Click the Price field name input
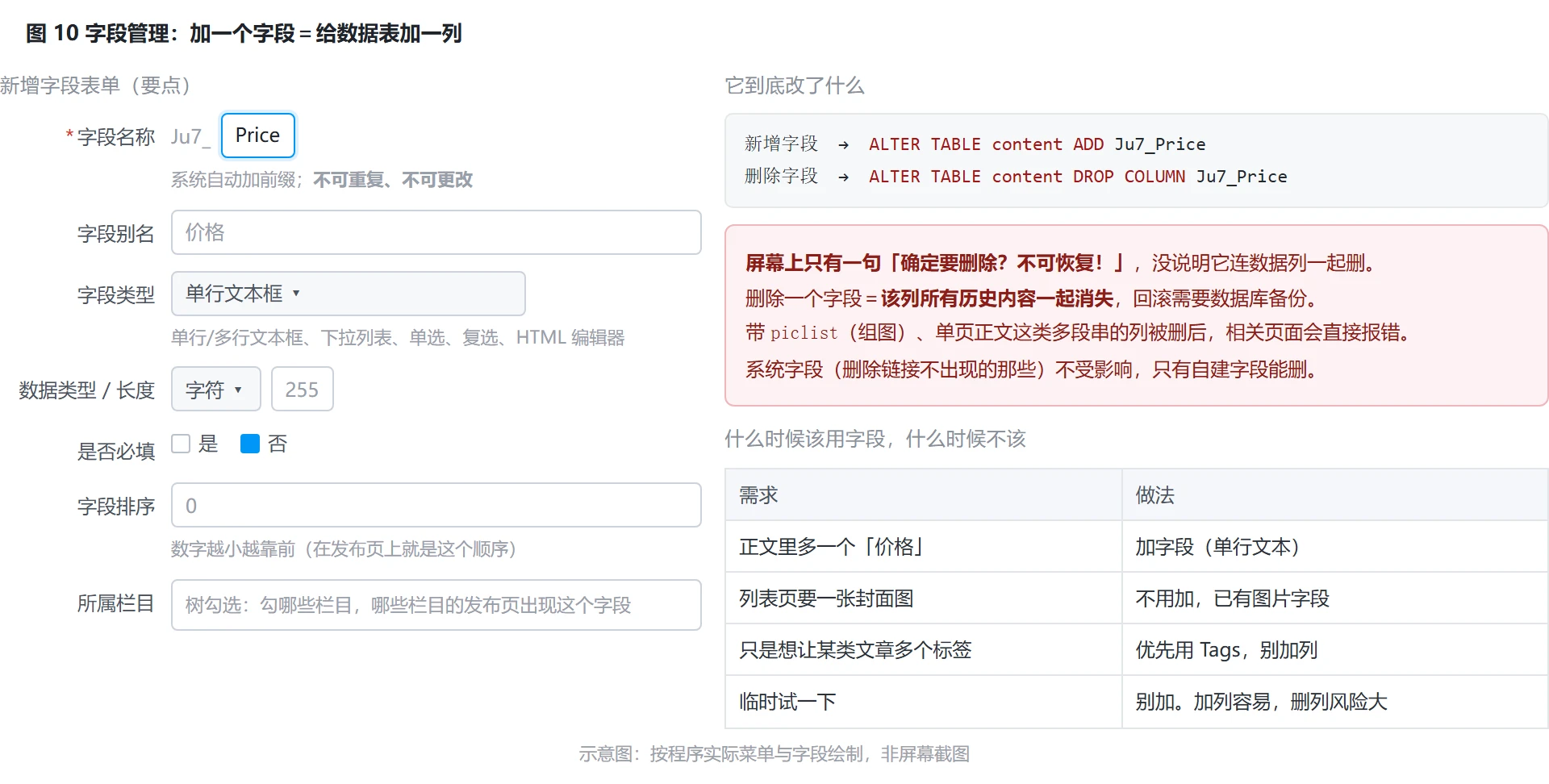The image size is (1549, 784). (258, 136)
